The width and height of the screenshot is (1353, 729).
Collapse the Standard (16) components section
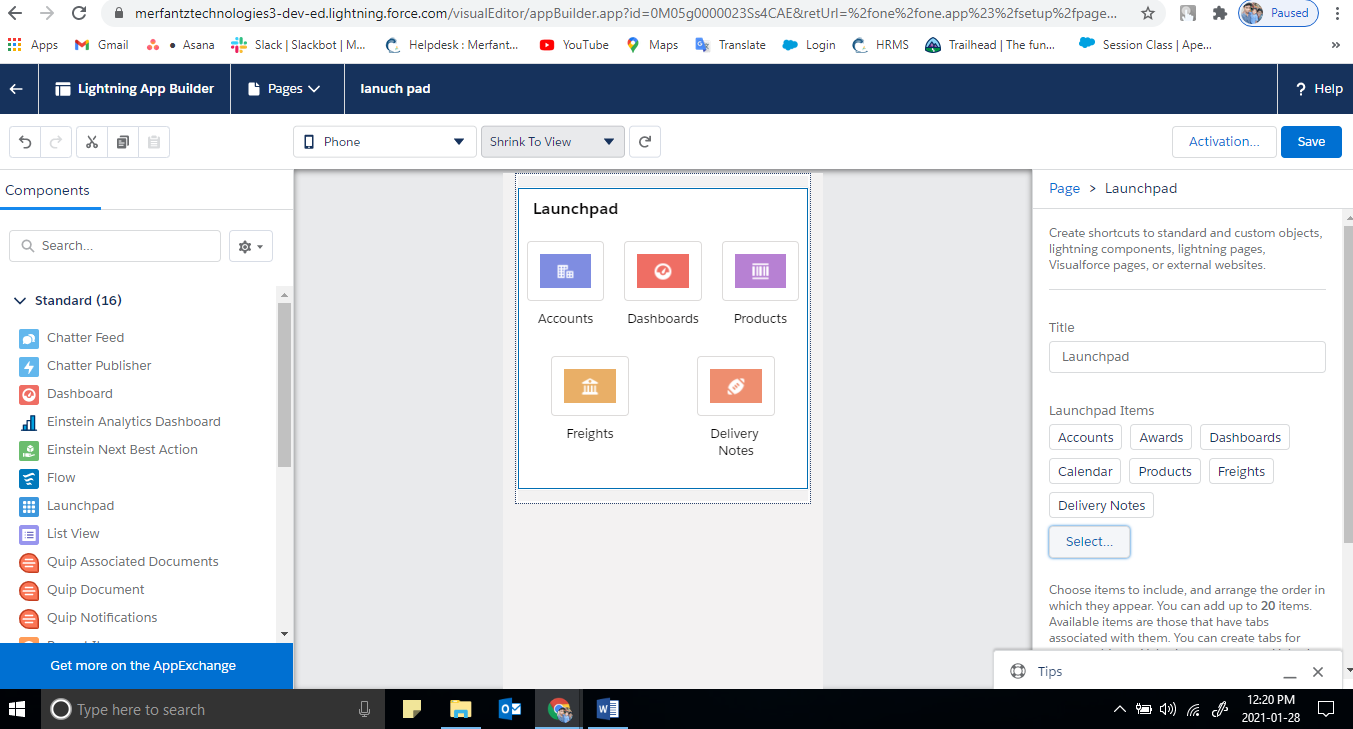click(x=19, y=299)
